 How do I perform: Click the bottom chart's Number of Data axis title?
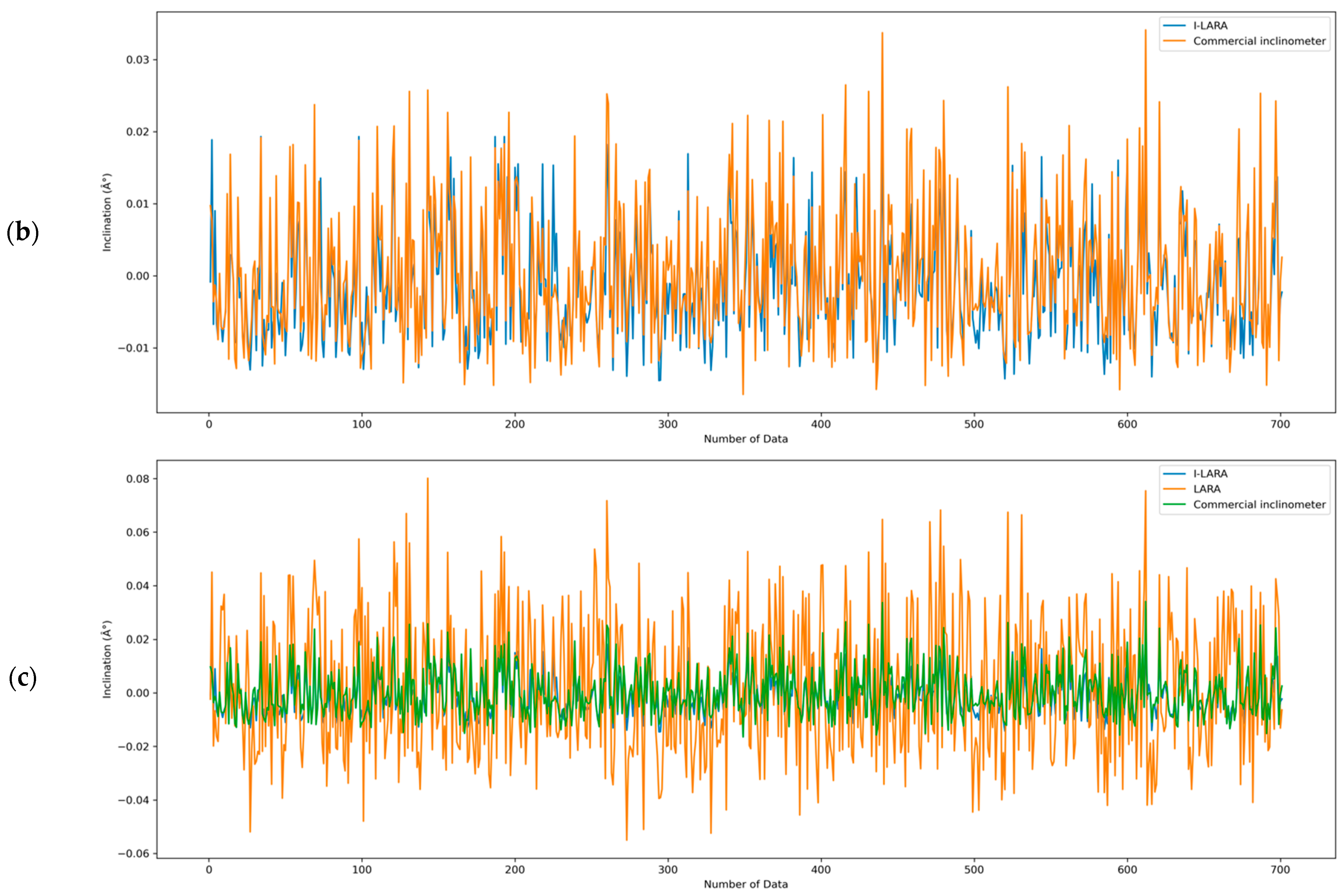coord(745,884)
